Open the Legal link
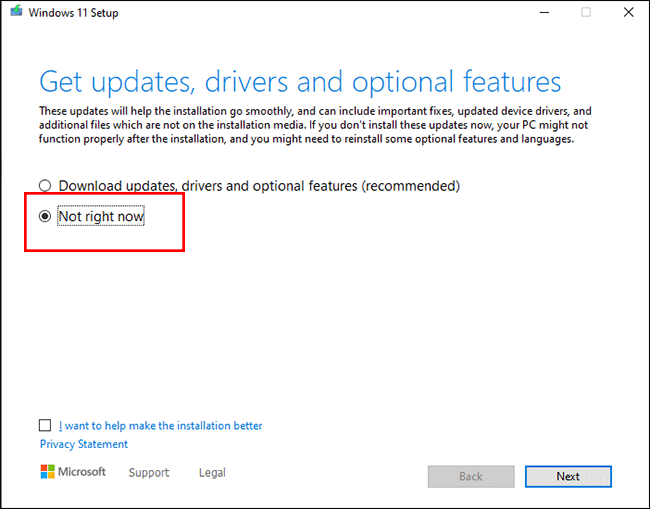Viewport: 650px width, 509px height. (212, 473)
